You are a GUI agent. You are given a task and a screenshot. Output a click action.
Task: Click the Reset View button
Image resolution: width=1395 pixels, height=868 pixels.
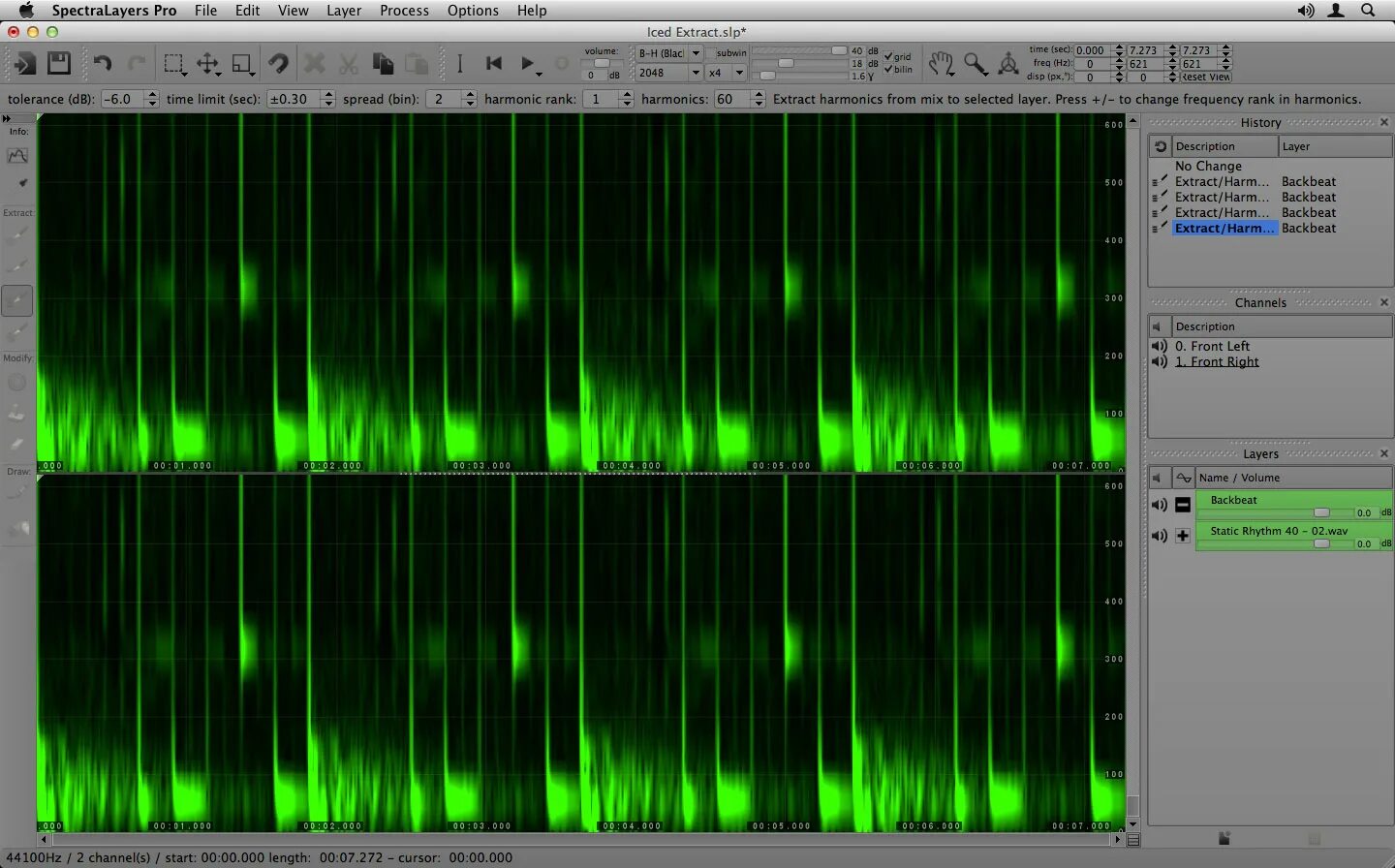pyautogui.click(x=1206, y=77)
